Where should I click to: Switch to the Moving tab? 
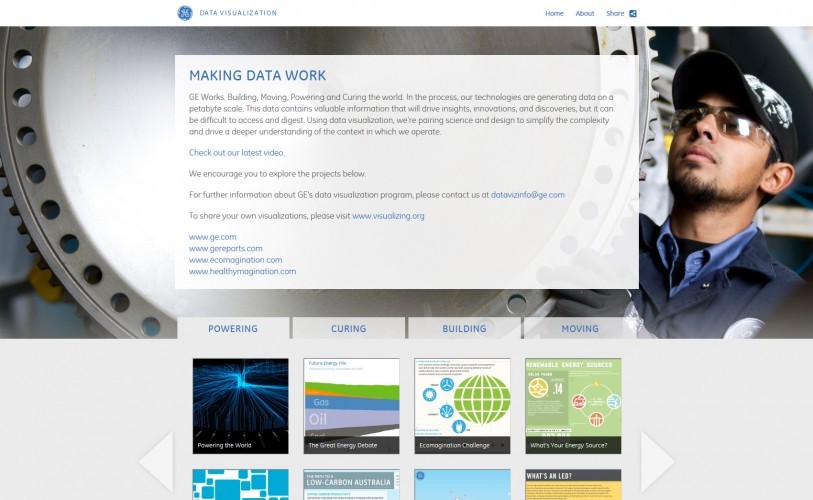tap(580, 328)
